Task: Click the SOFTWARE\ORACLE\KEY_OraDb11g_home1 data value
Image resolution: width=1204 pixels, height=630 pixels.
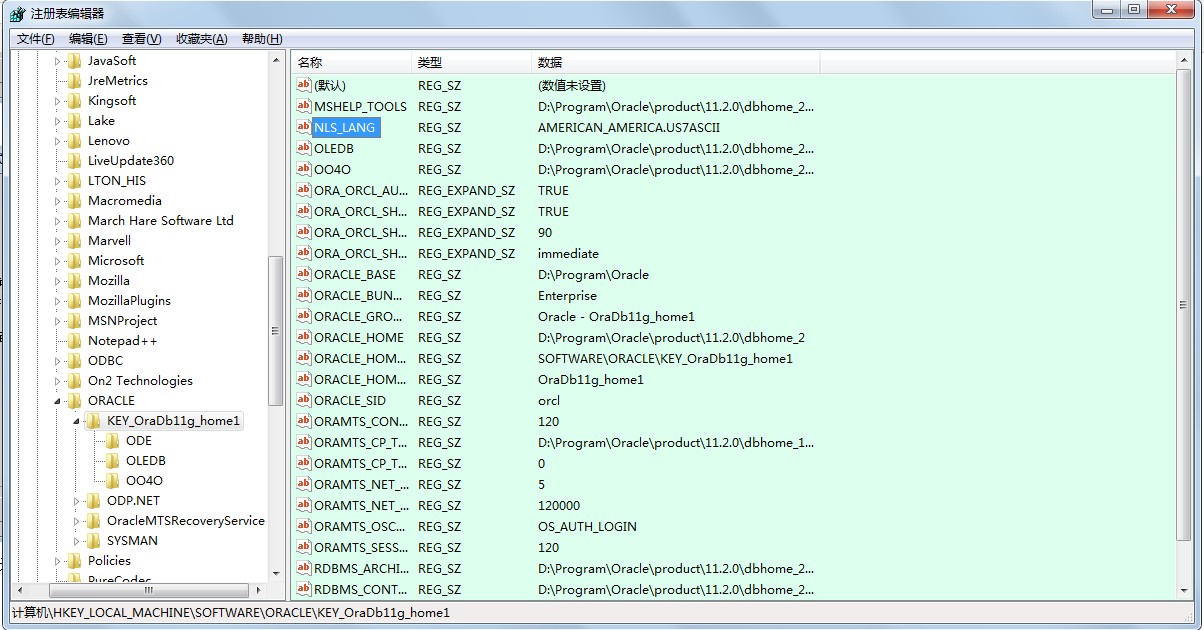Action: coord(665,358)
